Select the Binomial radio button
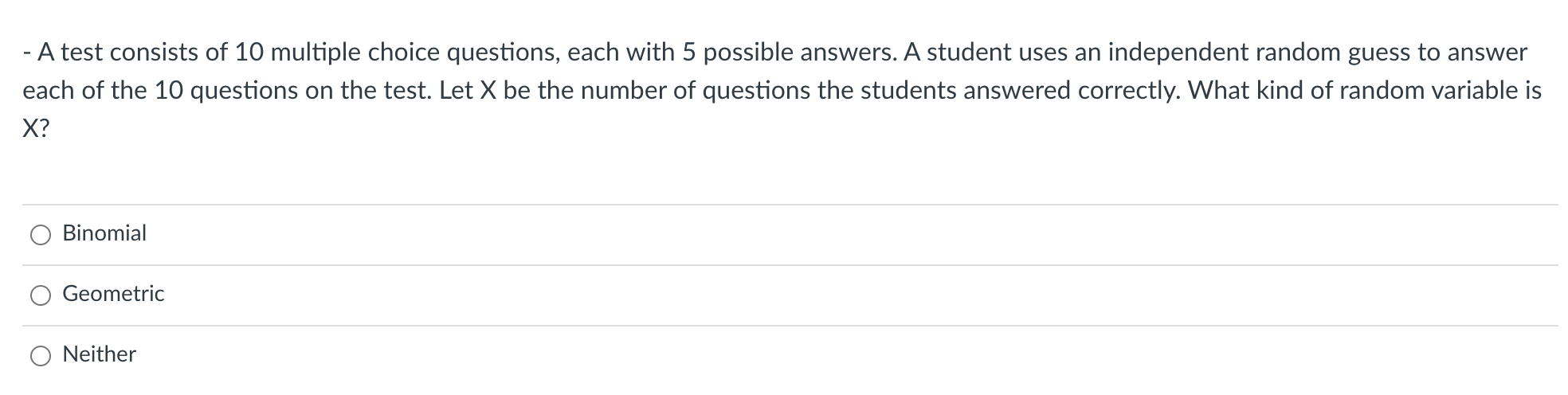 click(x=41, y=235)
